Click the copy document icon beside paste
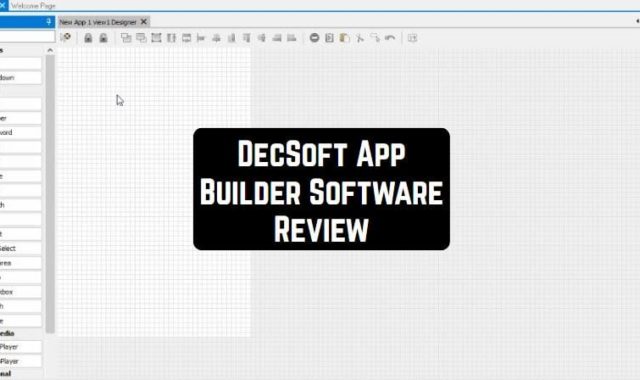This screenshot has height=380, width=640. 329,38
